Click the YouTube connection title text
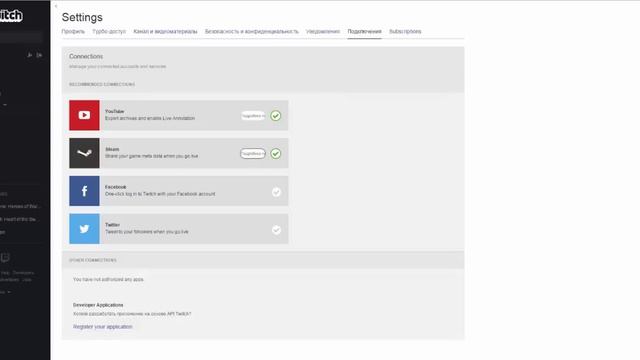 point(114,111)
